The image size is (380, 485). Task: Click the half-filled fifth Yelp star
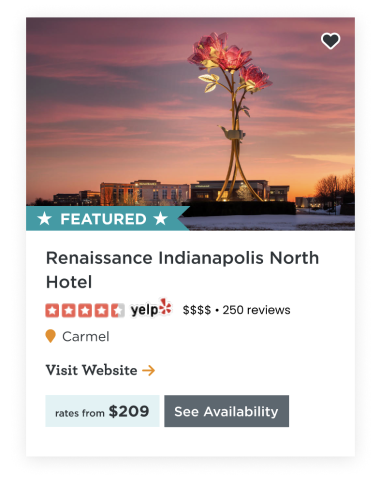click(118, 310)
